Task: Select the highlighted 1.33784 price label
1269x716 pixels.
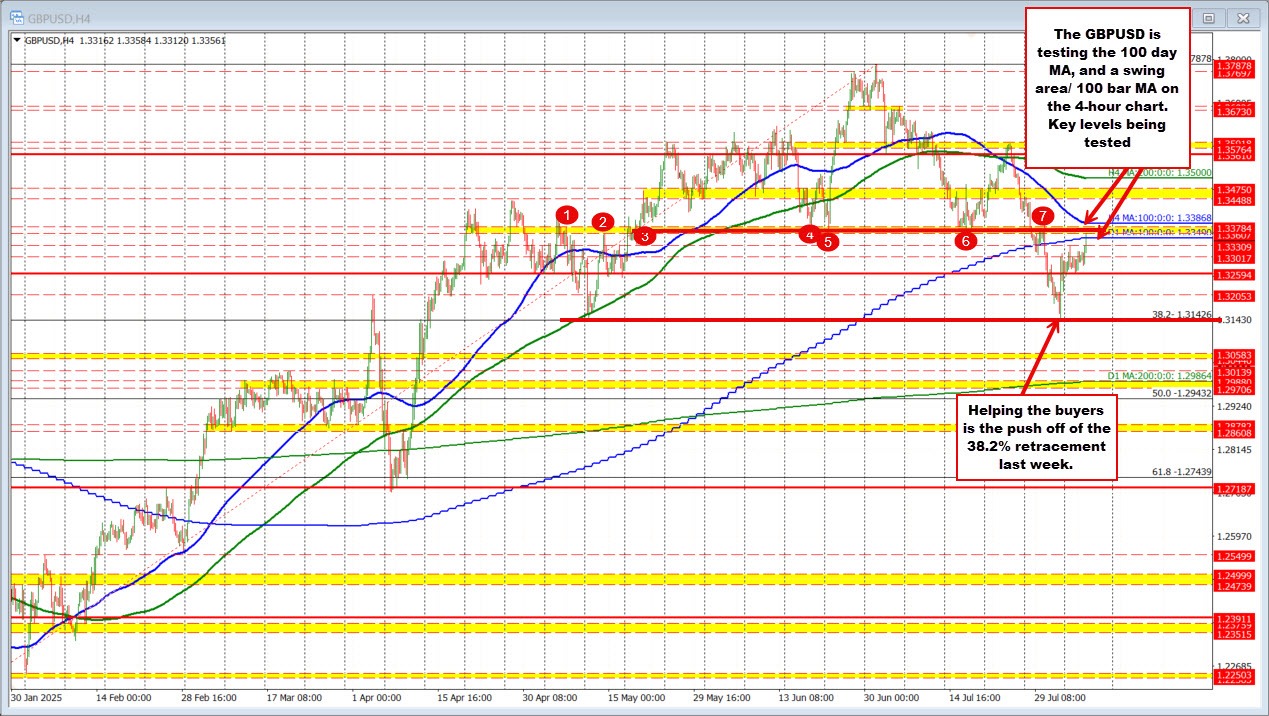Action: [x=1236, y=228]
